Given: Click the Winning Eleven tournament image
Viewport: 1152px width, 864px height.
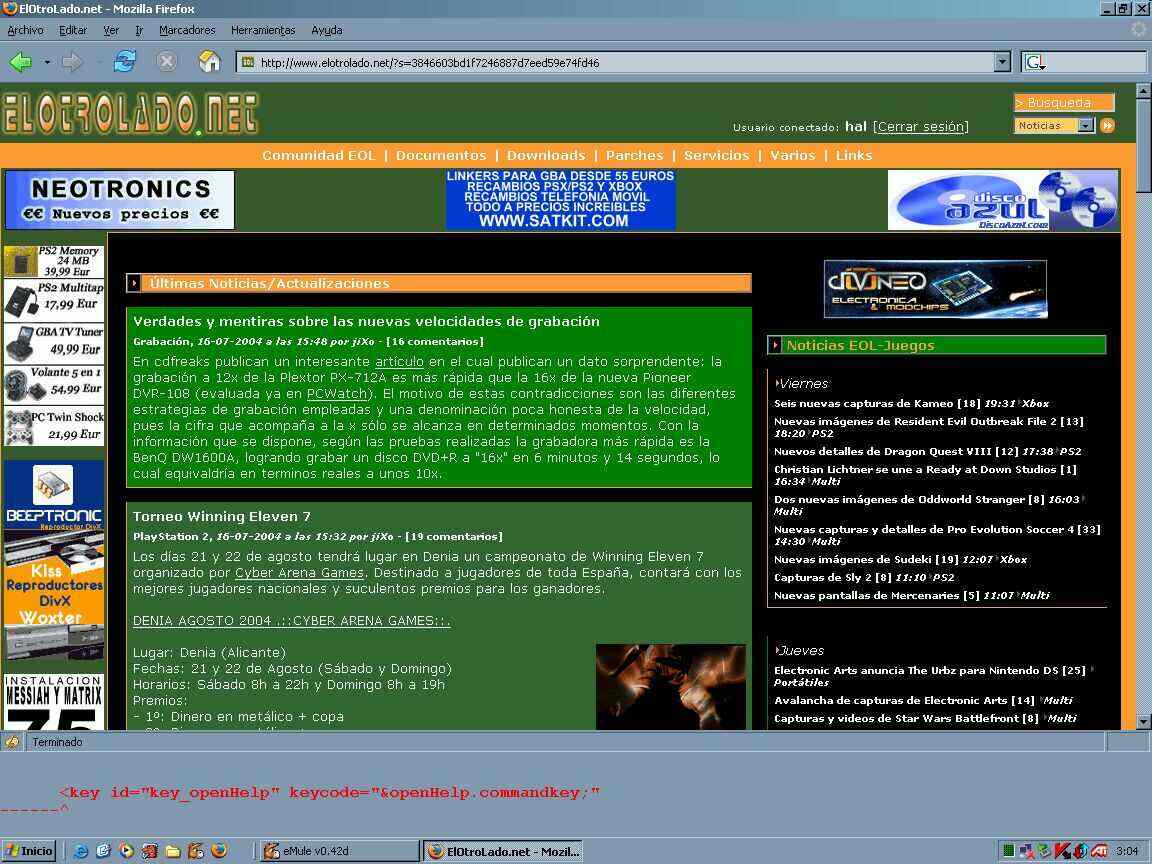Looking at the screenshot, I should click(x=671, y=686).
